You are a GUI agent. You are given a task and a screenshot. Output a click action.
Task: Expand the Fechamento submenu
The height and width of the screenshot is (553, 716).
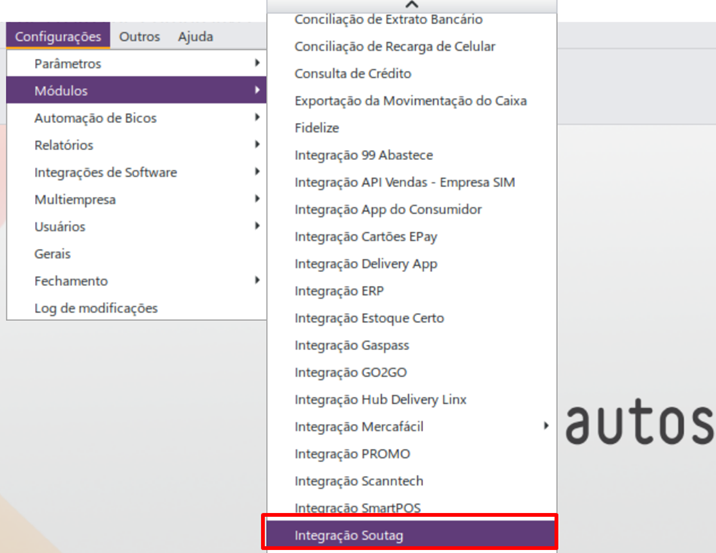(137, 280)
